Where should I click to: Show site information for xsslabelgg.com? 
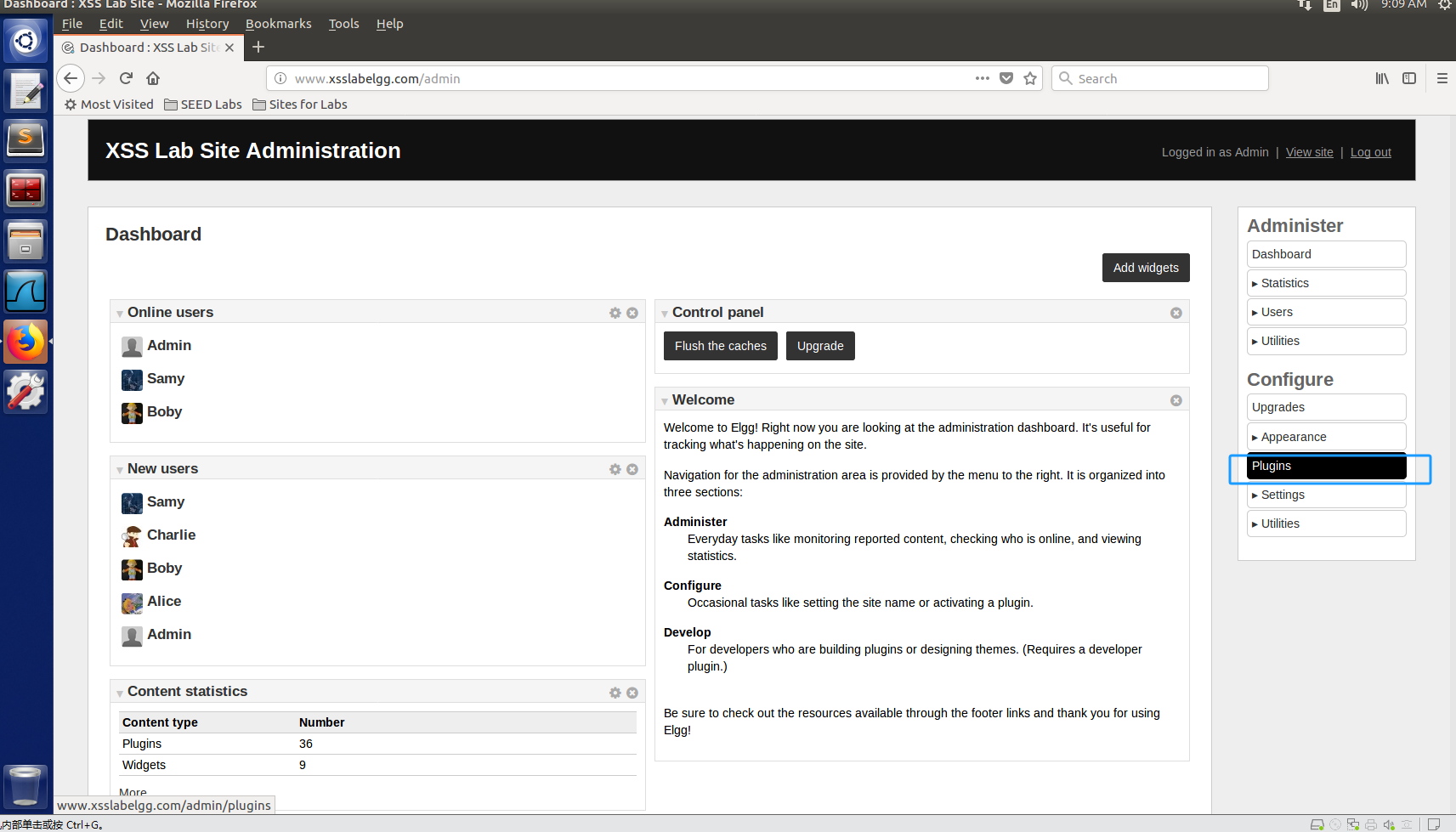point(280,78)
